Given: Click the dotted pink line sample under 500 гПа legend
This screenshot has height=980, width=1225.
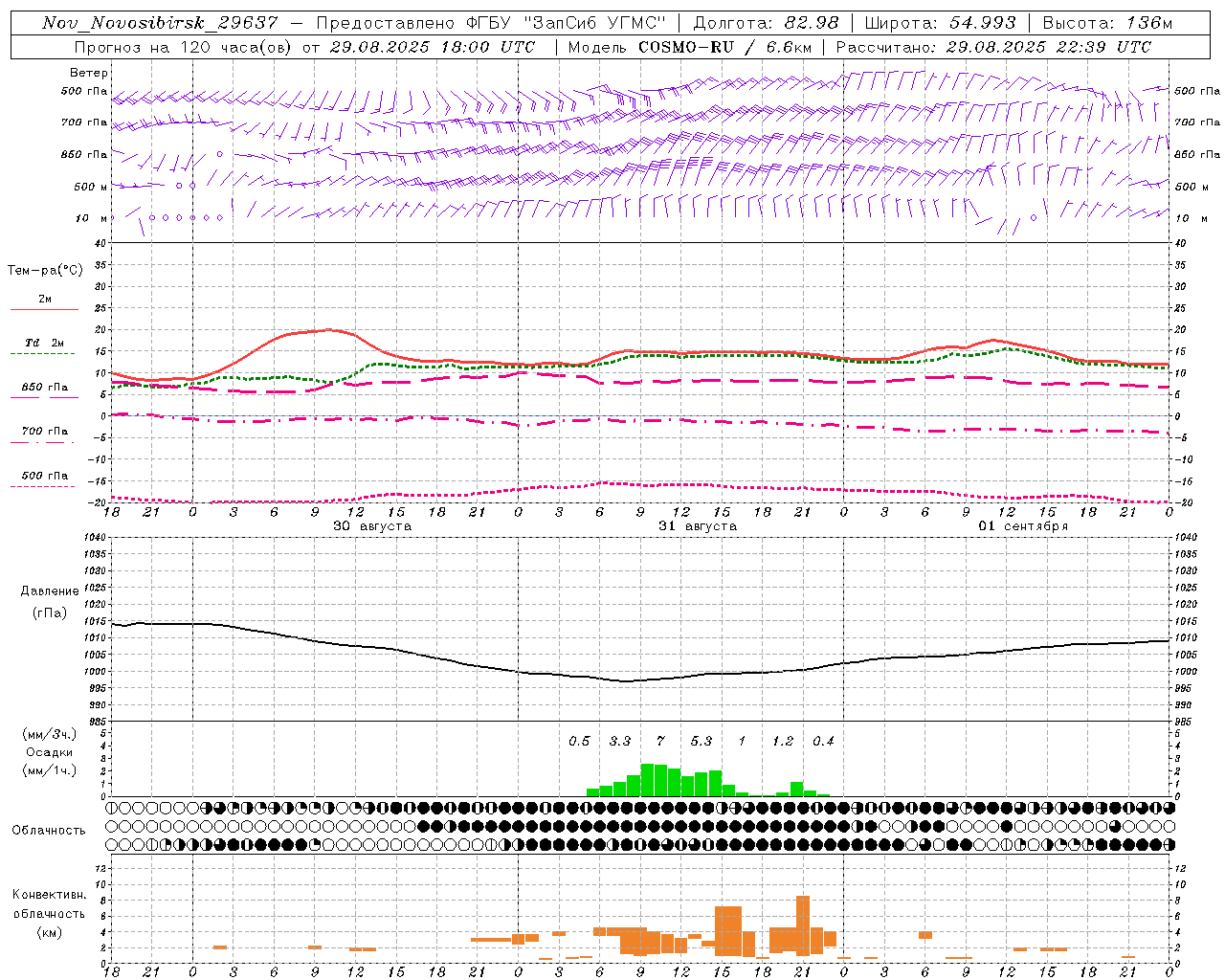Looking at the screenshot, I should 42,486.
